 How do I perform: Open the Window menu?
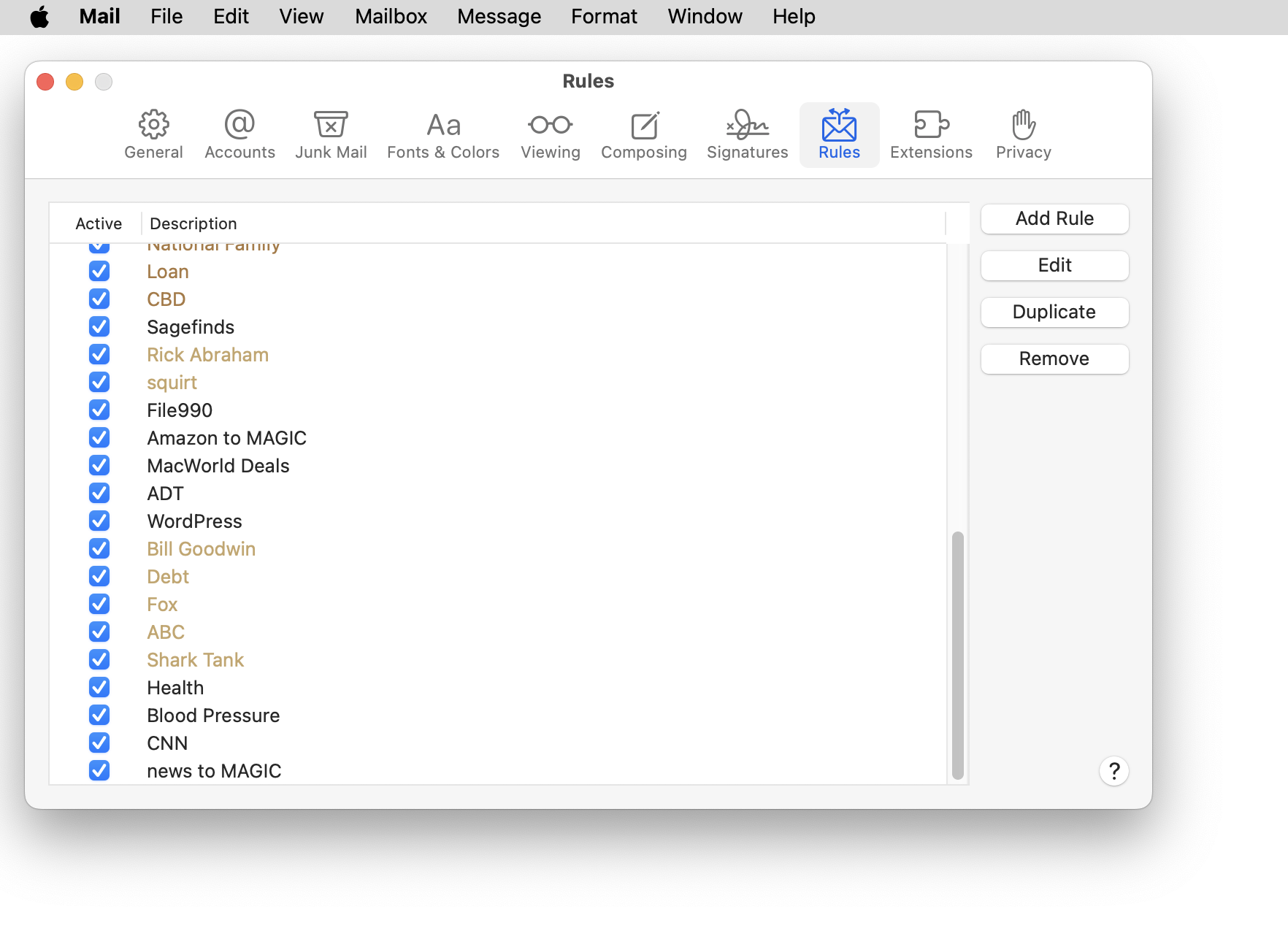point(705,17)
